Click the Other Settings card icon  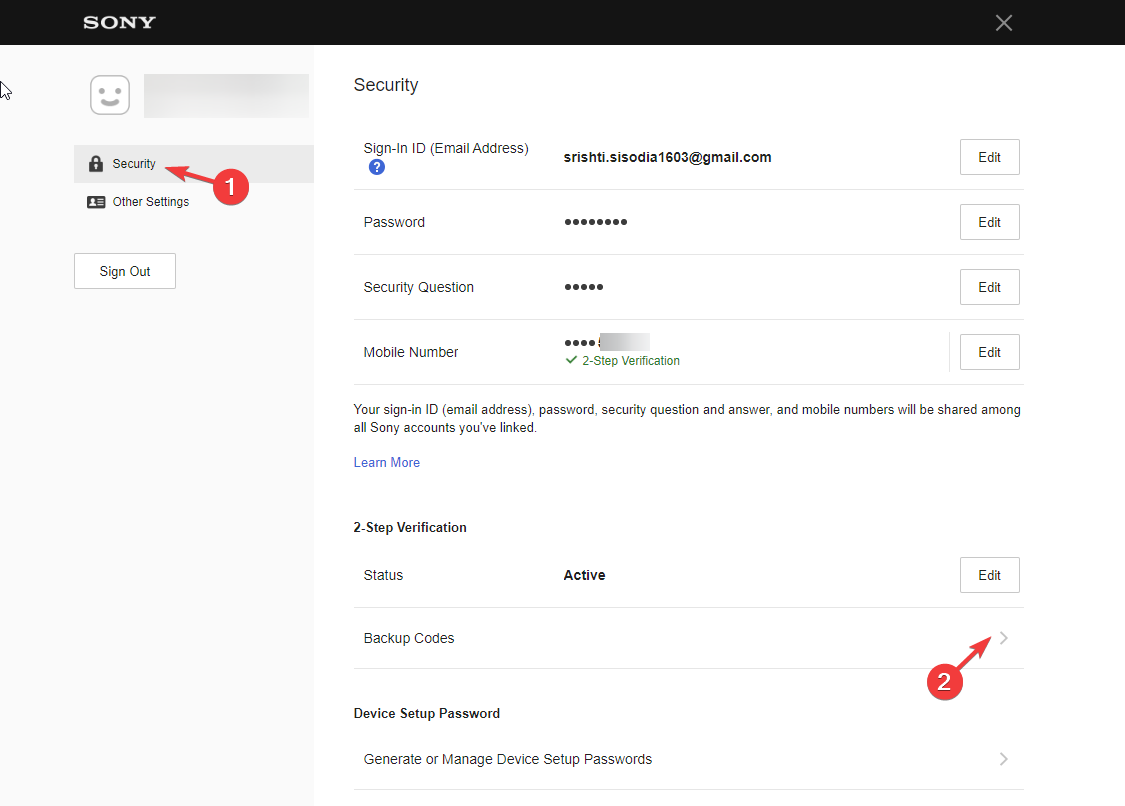point(96,202)
